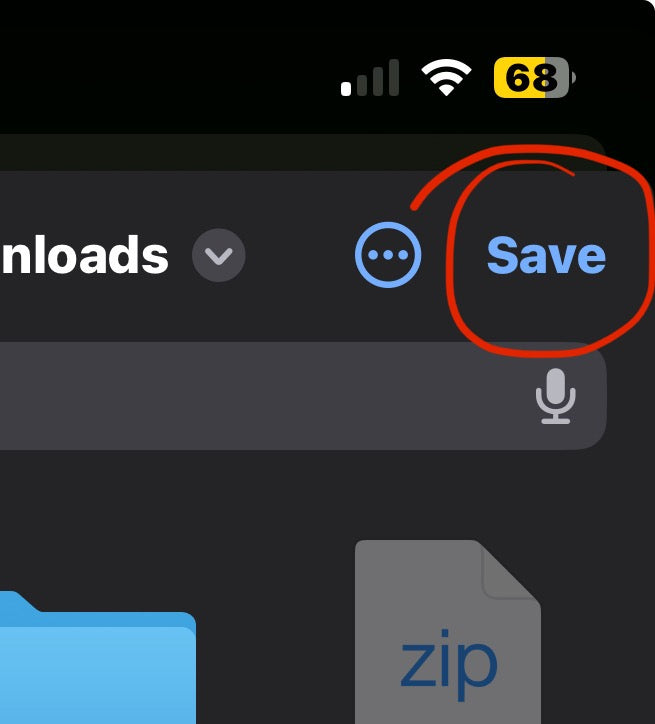This screenshot has width=655, height=724.
Task: Tap the three dots inside the blue circle
Action: pos(388,255)
